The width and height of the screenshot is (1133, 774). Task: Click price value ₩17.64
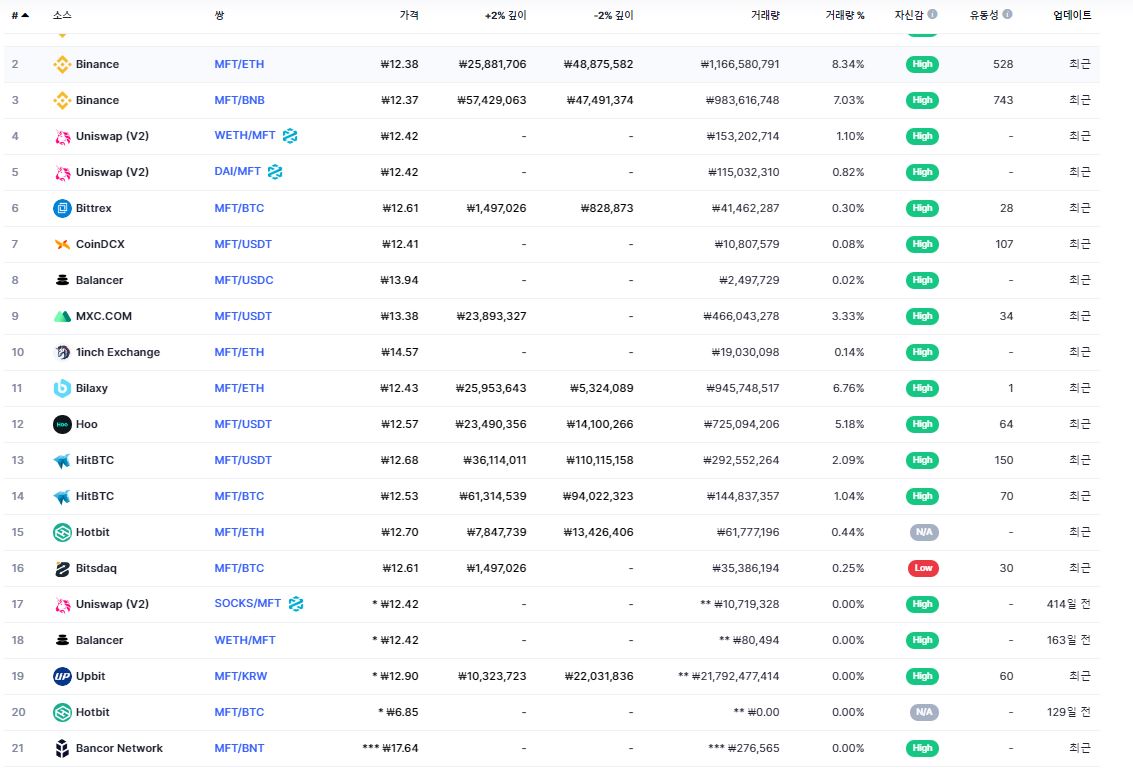400,749
